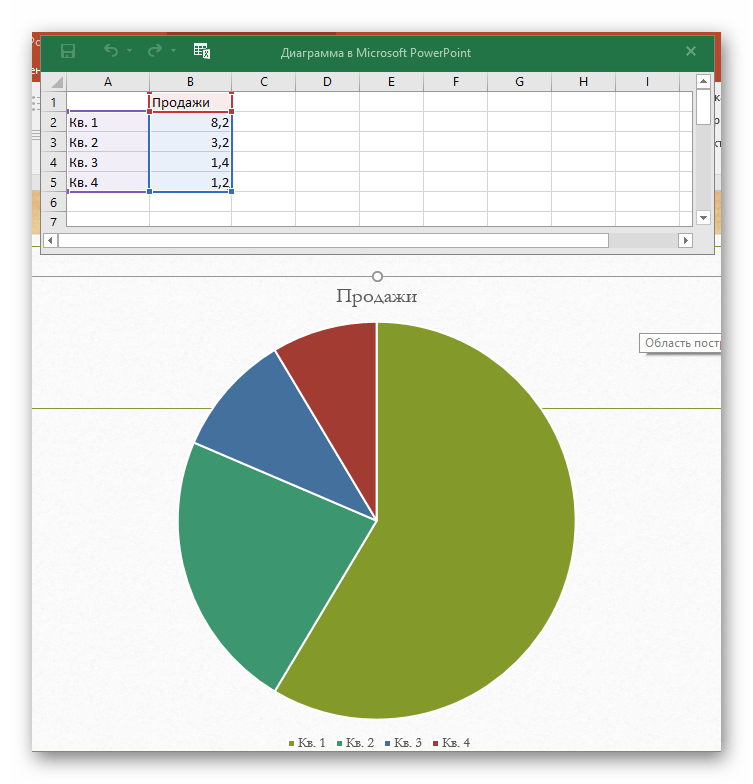Select row 4 header
This screenshot has width=753, height=784.
(x=54, y=162)
